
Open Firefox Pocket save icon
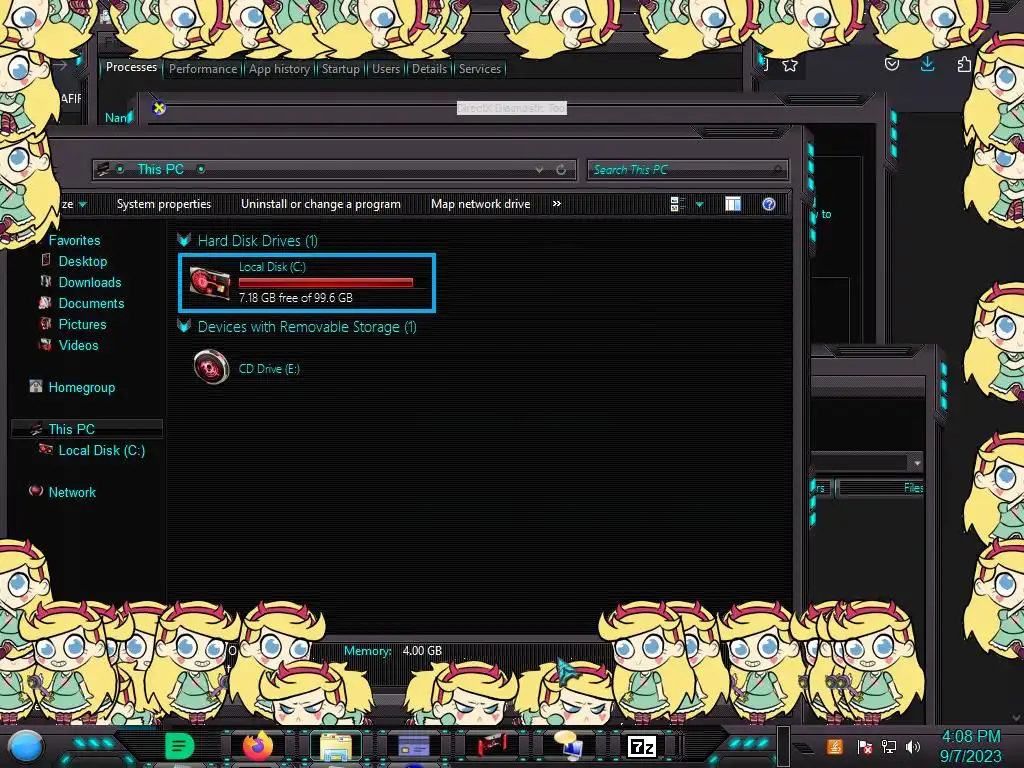(x=891, y=64)
